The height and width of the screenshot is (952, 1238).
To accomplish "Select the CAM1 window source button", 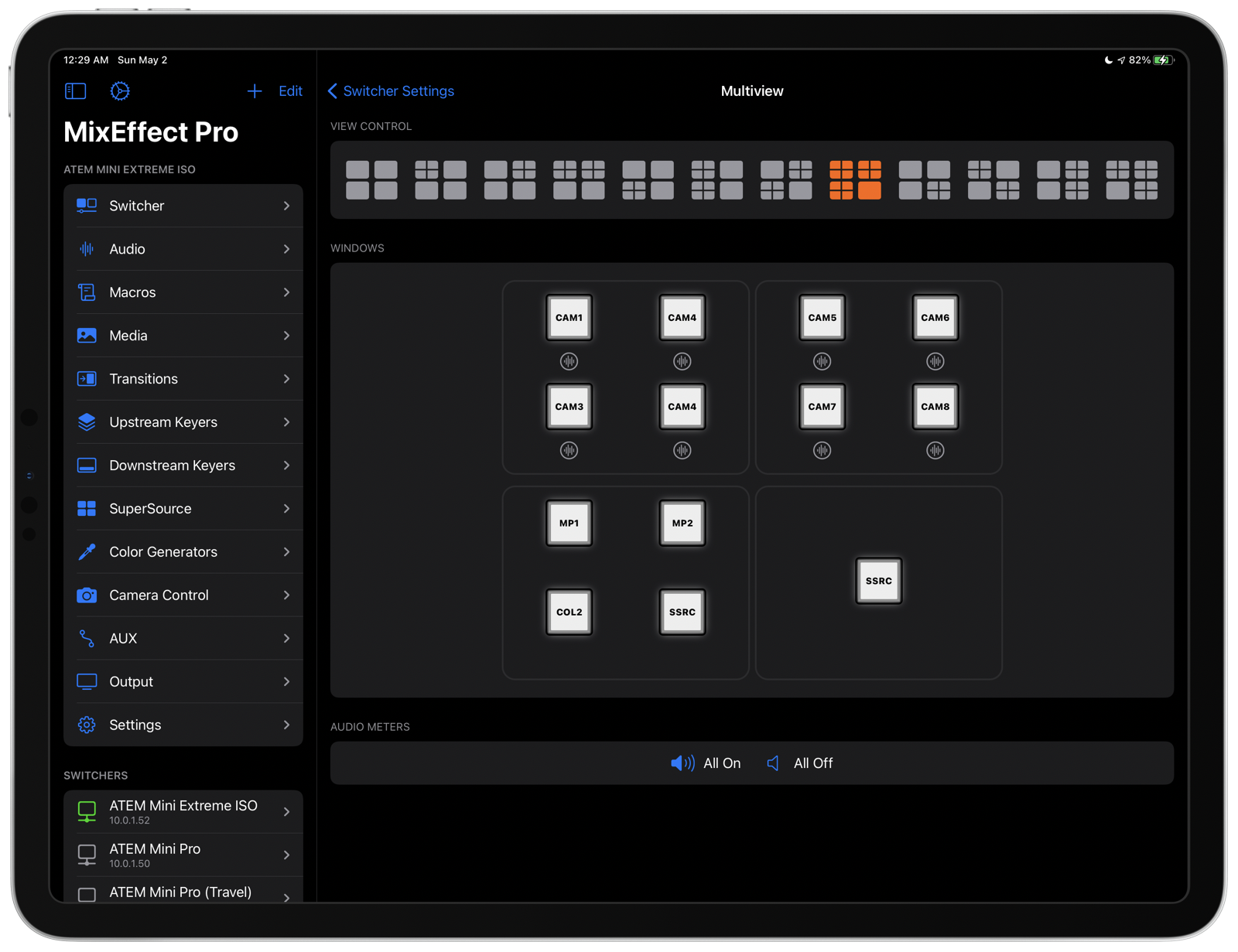I will [569, 318].
